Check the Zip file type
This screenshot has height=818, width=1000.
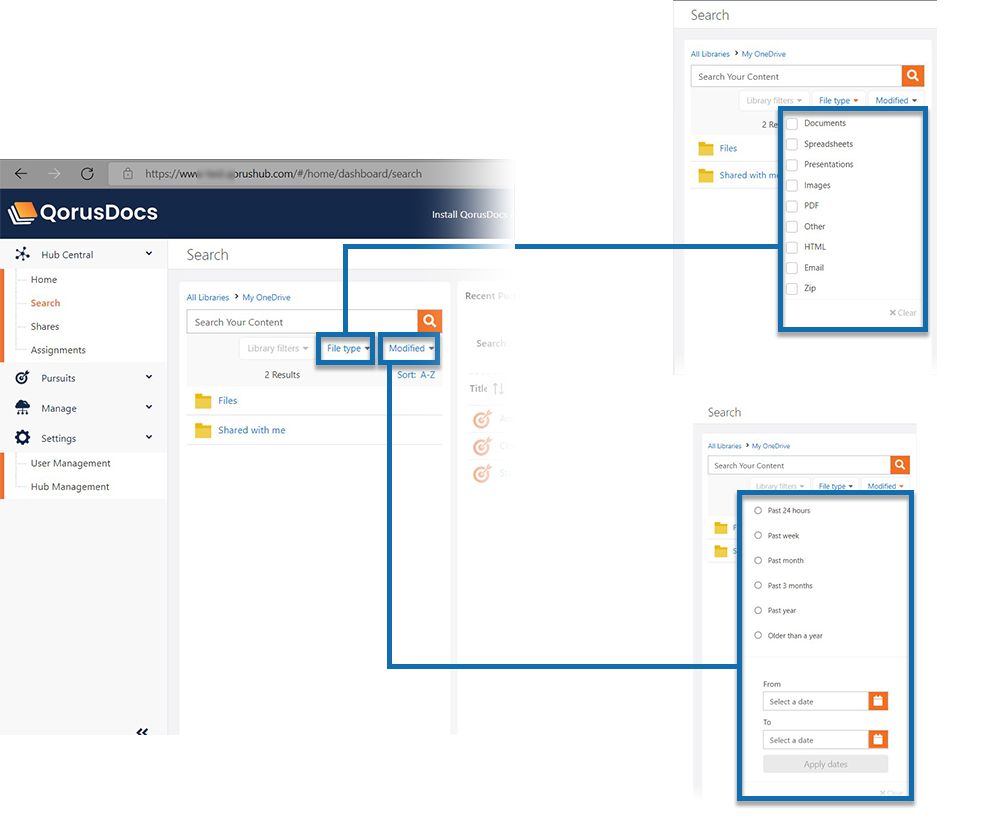click(791, 288)
